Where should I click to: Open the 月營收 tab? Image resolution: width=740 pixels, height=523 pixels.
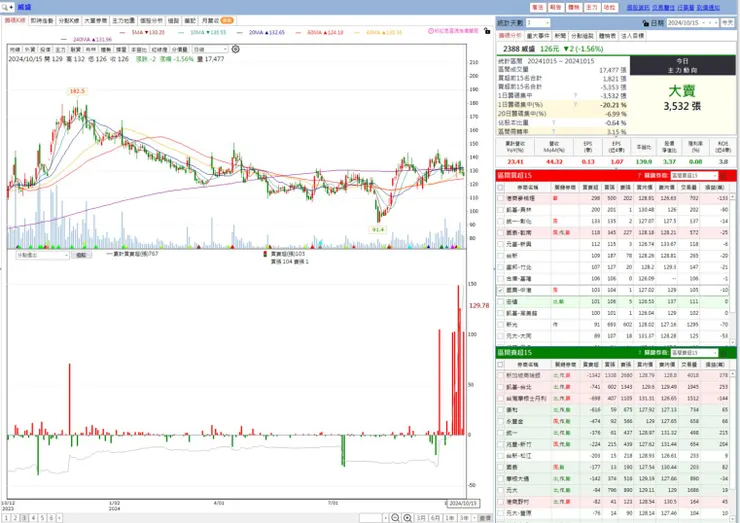217,20
